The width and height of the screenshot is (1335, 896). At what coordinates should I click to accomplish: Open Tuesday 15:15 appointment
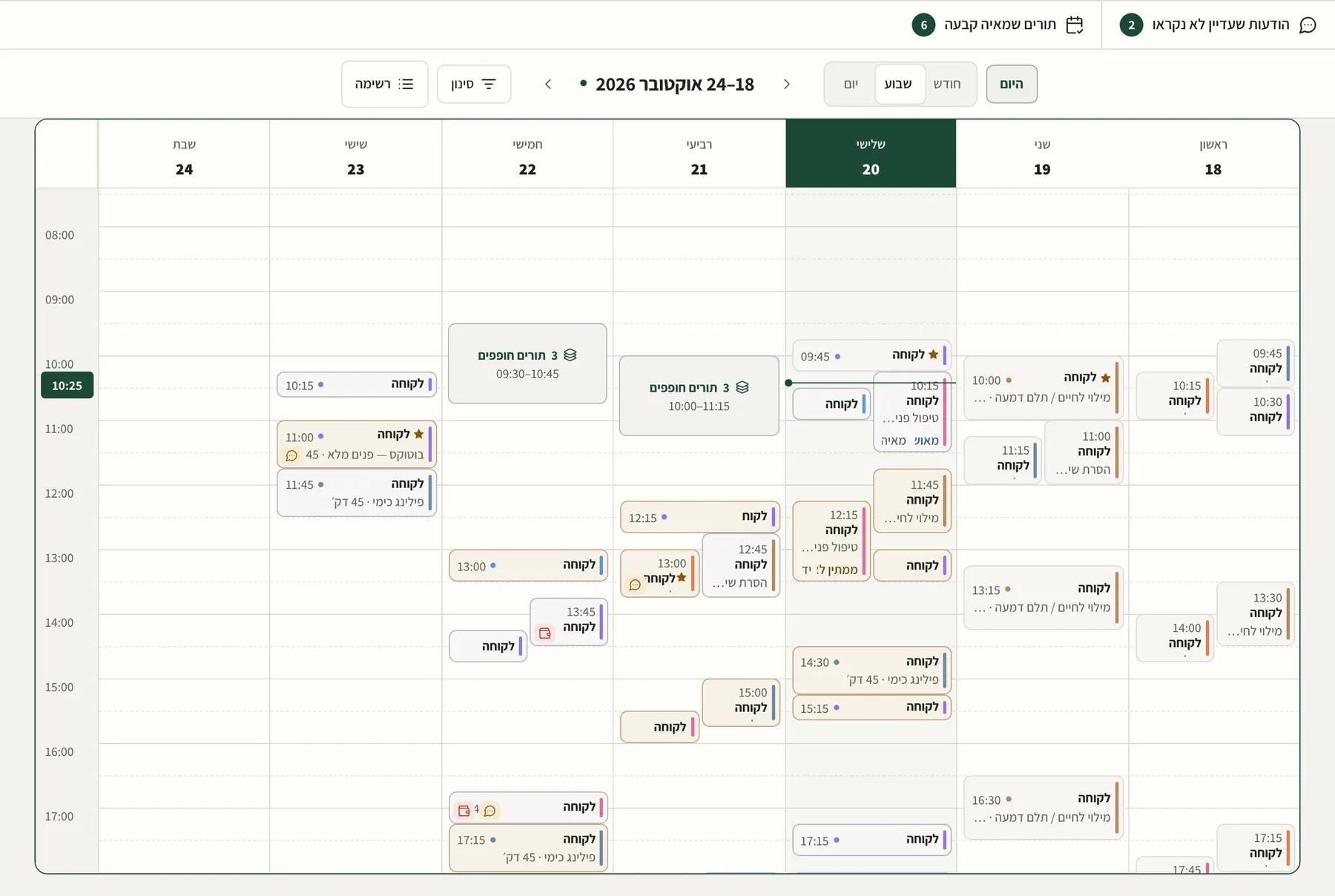coord(871,708)
